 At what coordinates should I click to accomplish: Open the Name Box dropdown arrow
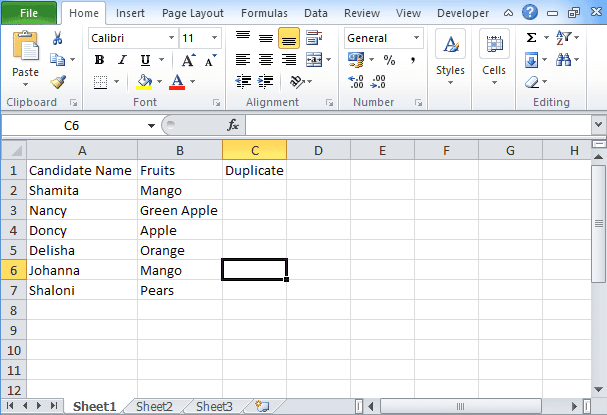click(151, 125)
